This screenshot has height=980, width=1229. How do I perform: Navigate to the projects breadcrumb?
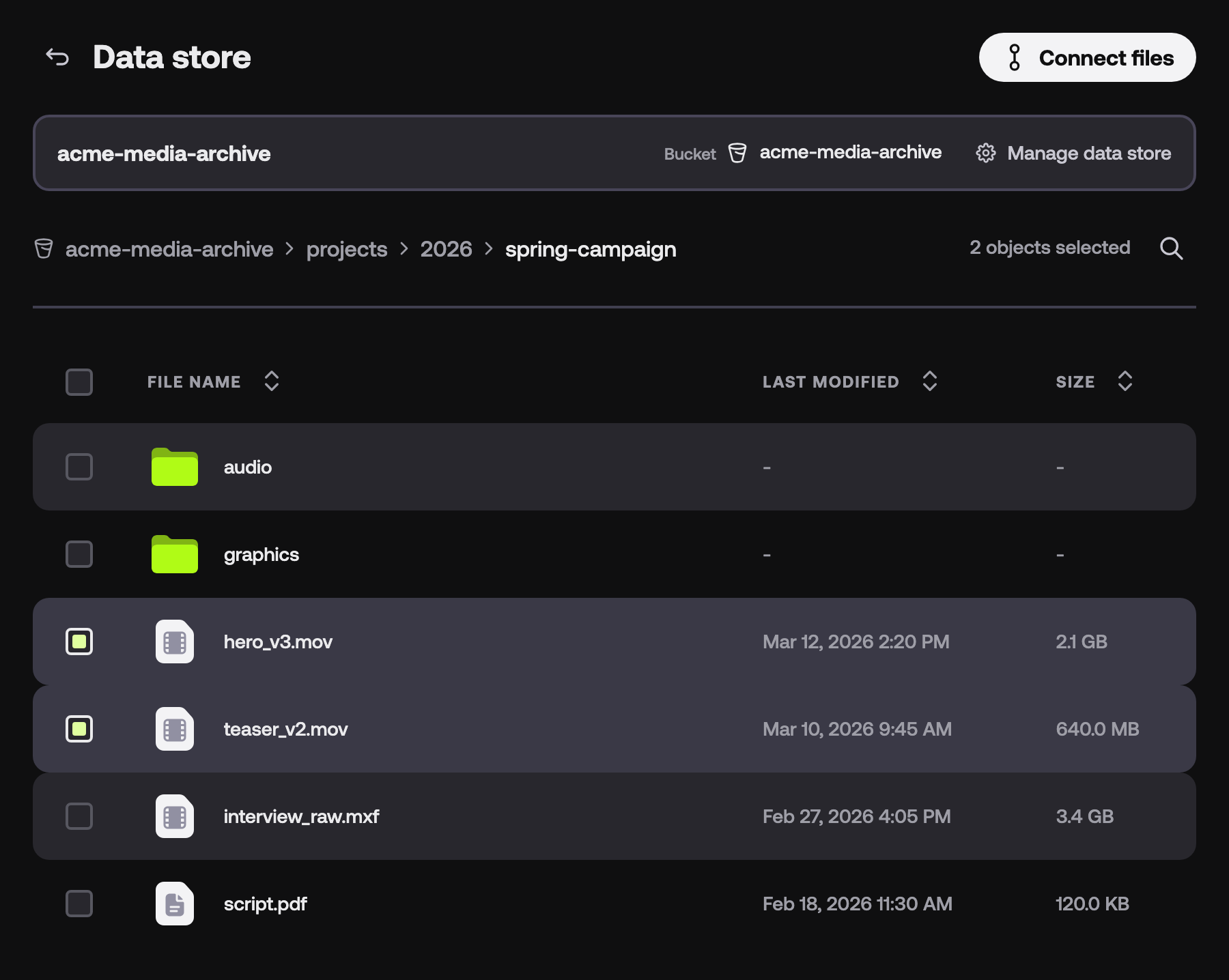347,249
